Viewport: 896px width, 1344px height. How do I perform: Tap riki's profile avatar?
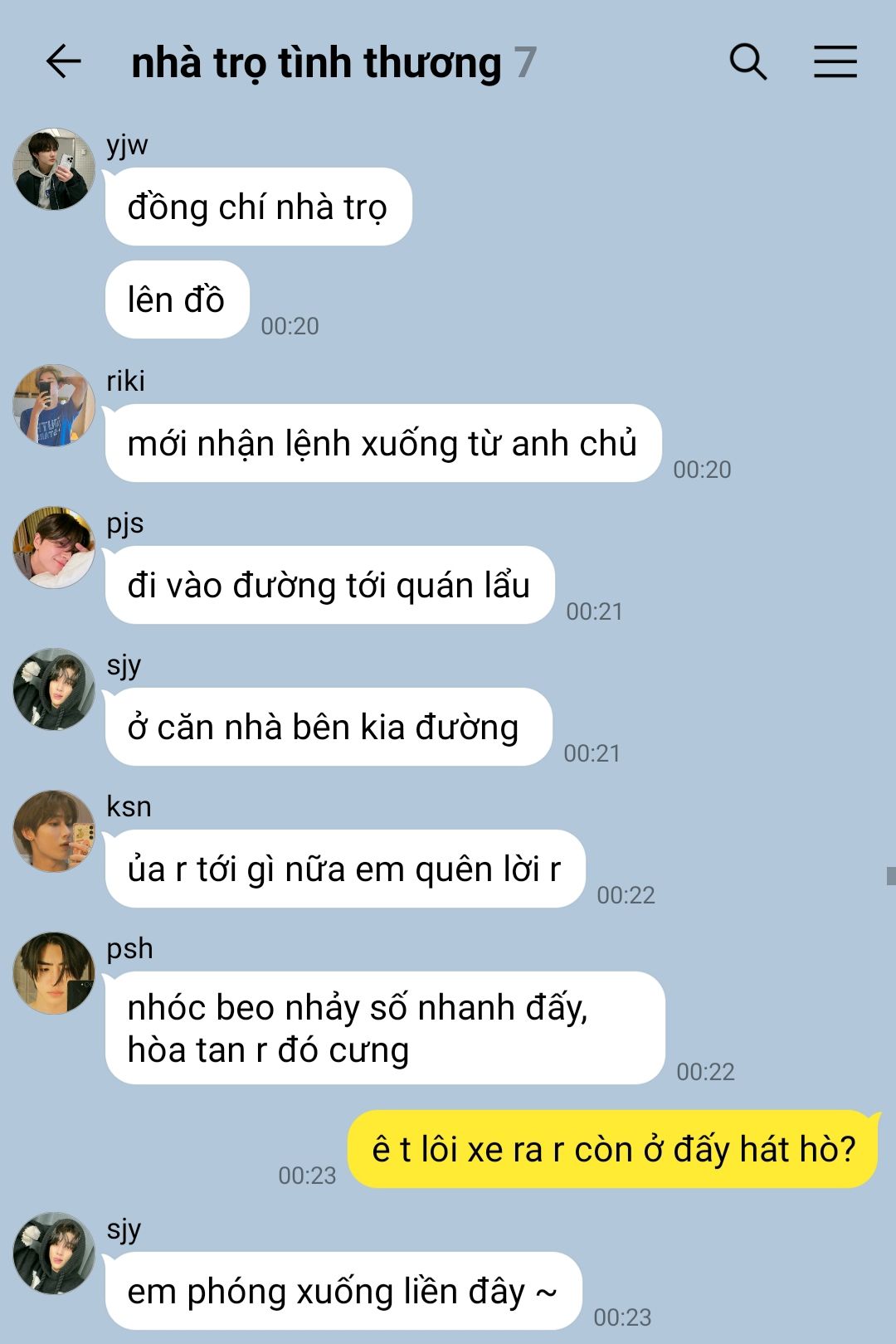click(54, 405)
